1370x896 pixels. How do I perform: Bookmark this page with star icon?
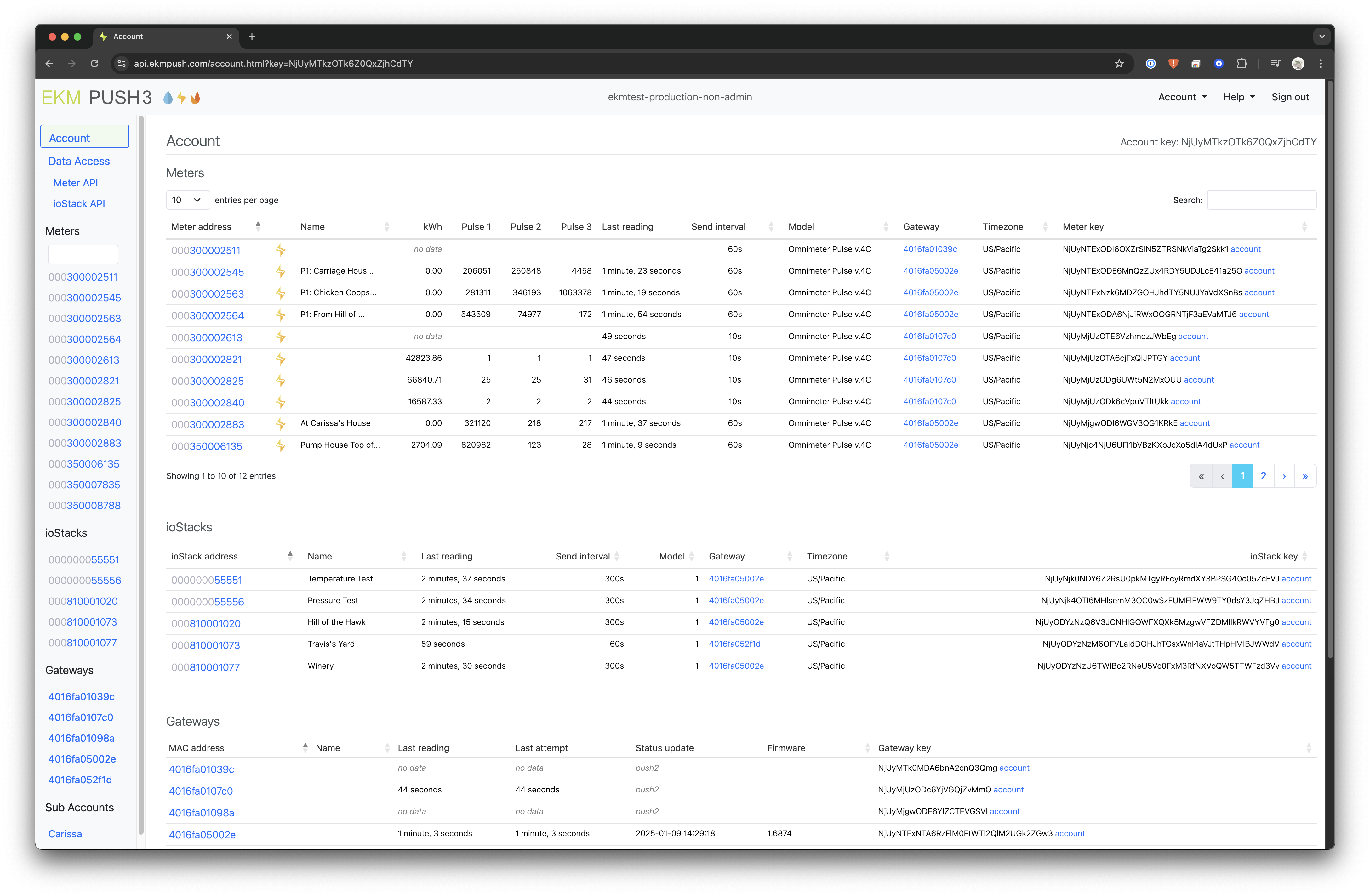click(x=1118, y=64)
